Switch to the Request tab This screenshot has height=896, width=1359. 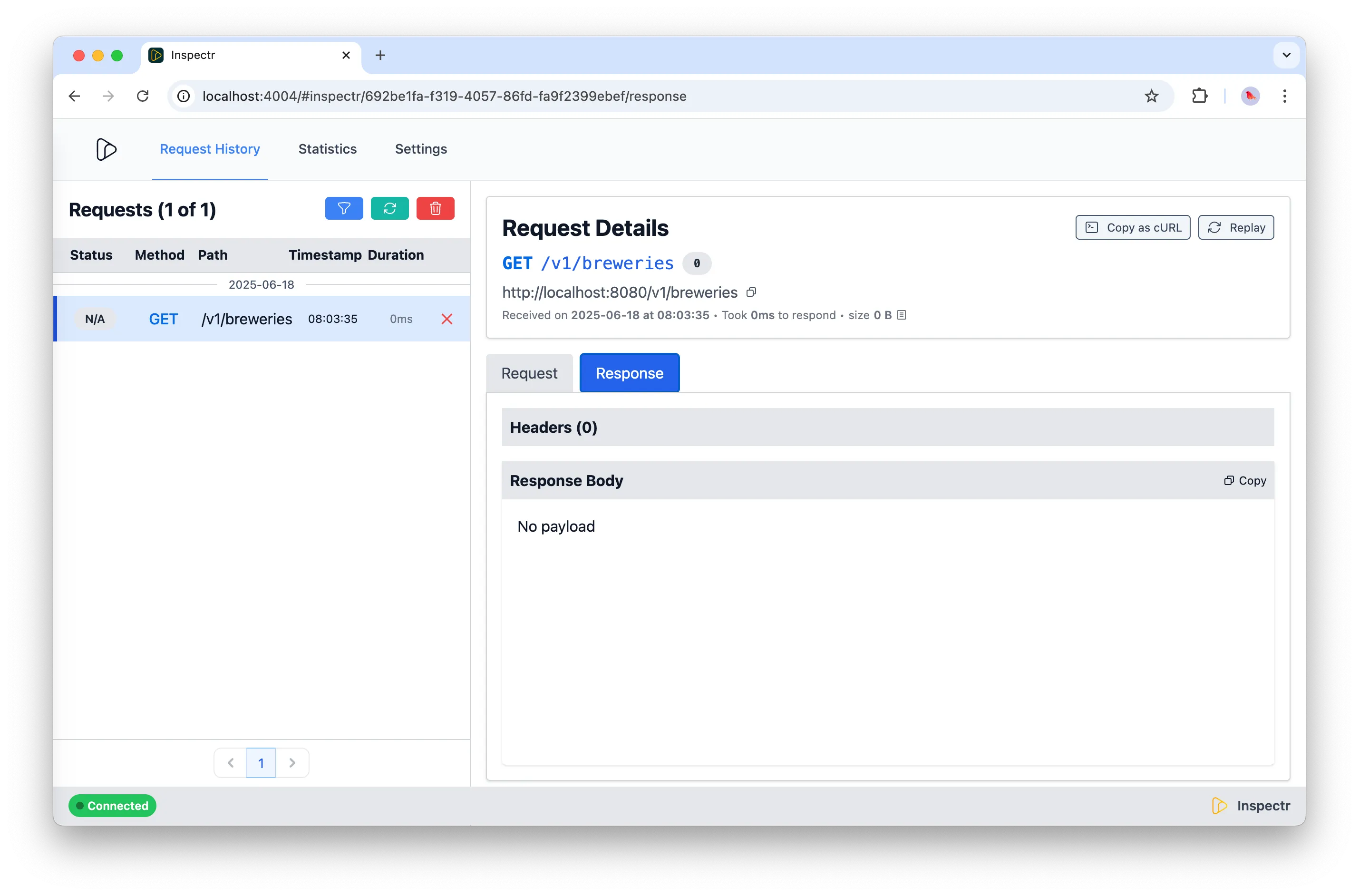pos(529,373)
